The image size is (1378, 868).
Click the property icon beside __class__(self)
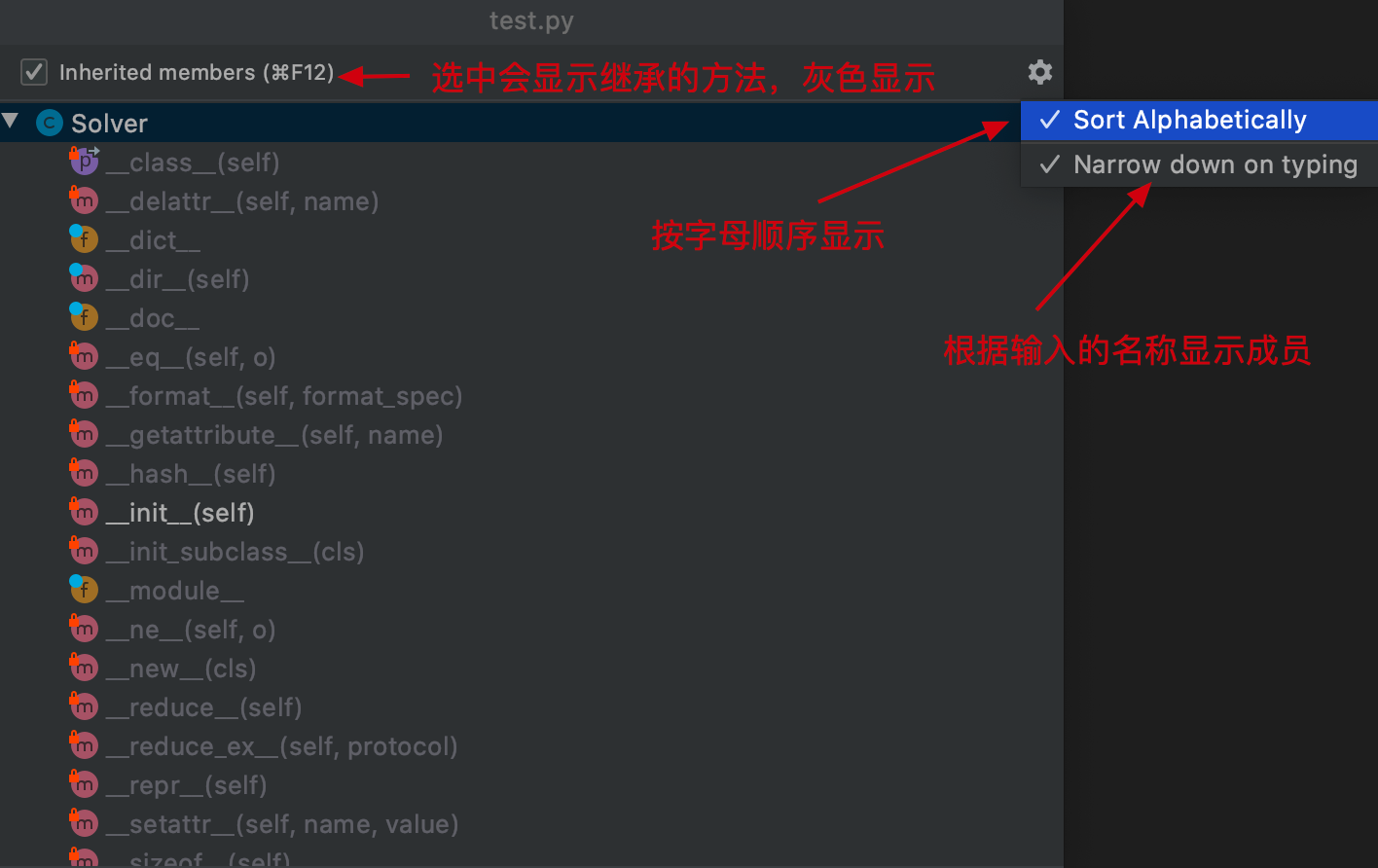coord(85,162)
